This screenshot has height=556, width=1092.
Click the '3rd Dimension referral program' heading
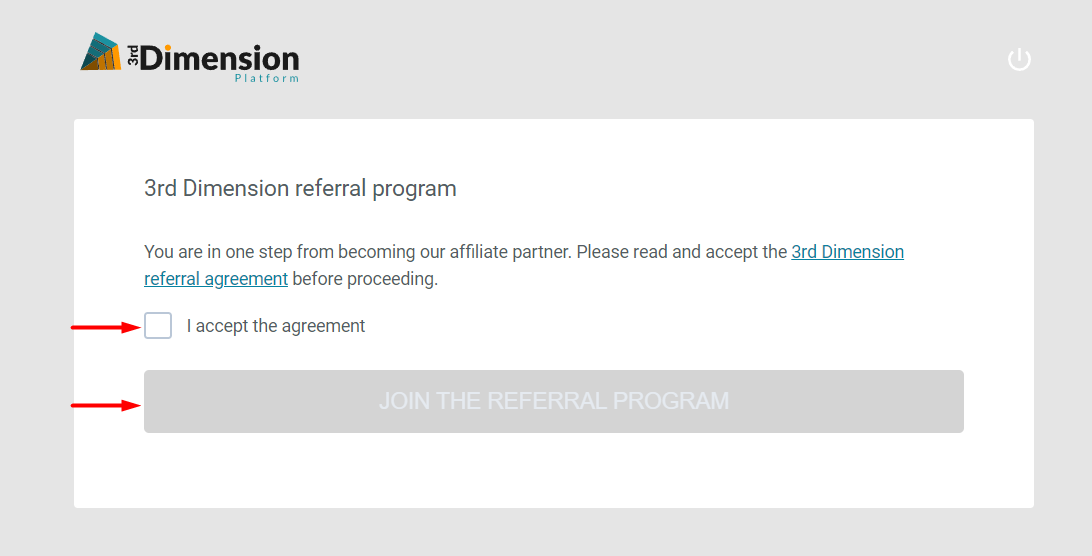[300, 188]
